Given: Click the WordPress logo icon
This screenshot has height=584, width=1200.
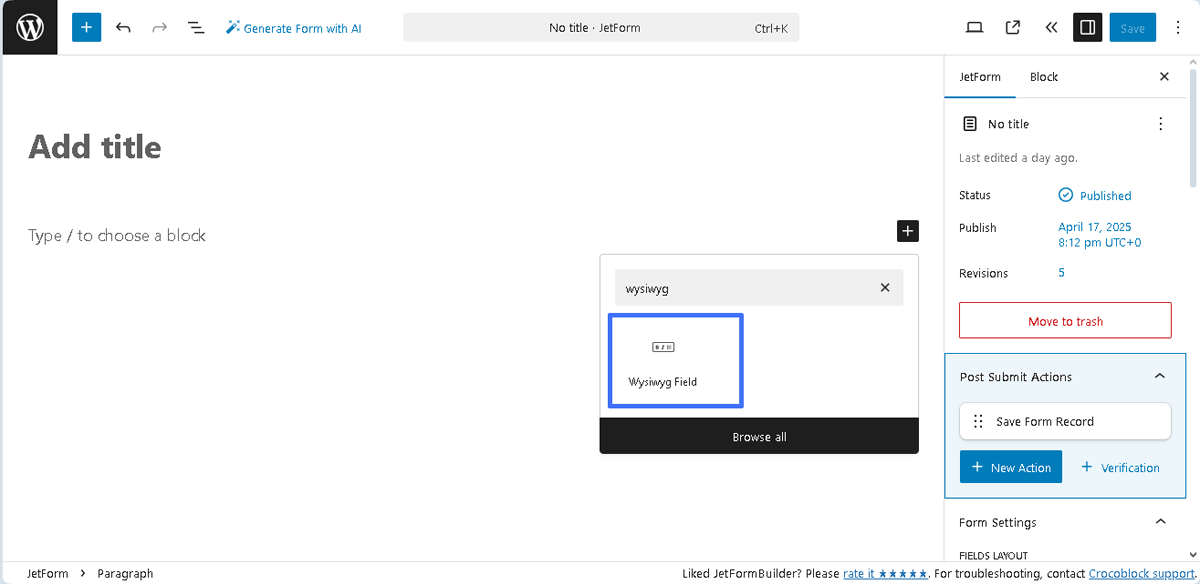Looking at the screenshot, I should (29, 27).
